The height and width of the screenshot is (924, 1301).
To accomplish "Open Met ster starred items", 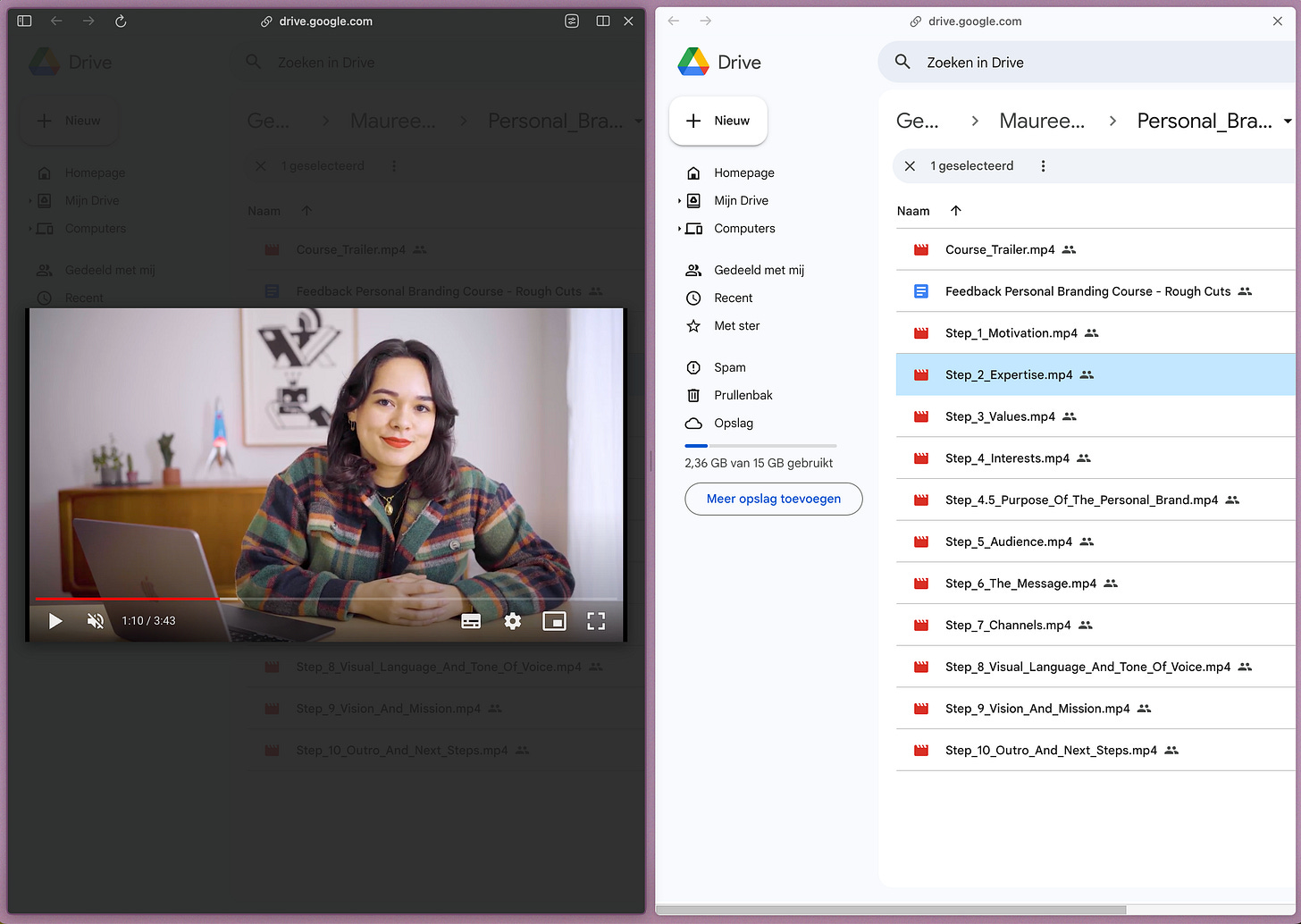I will pyautogui.click(x=736, y=325).
